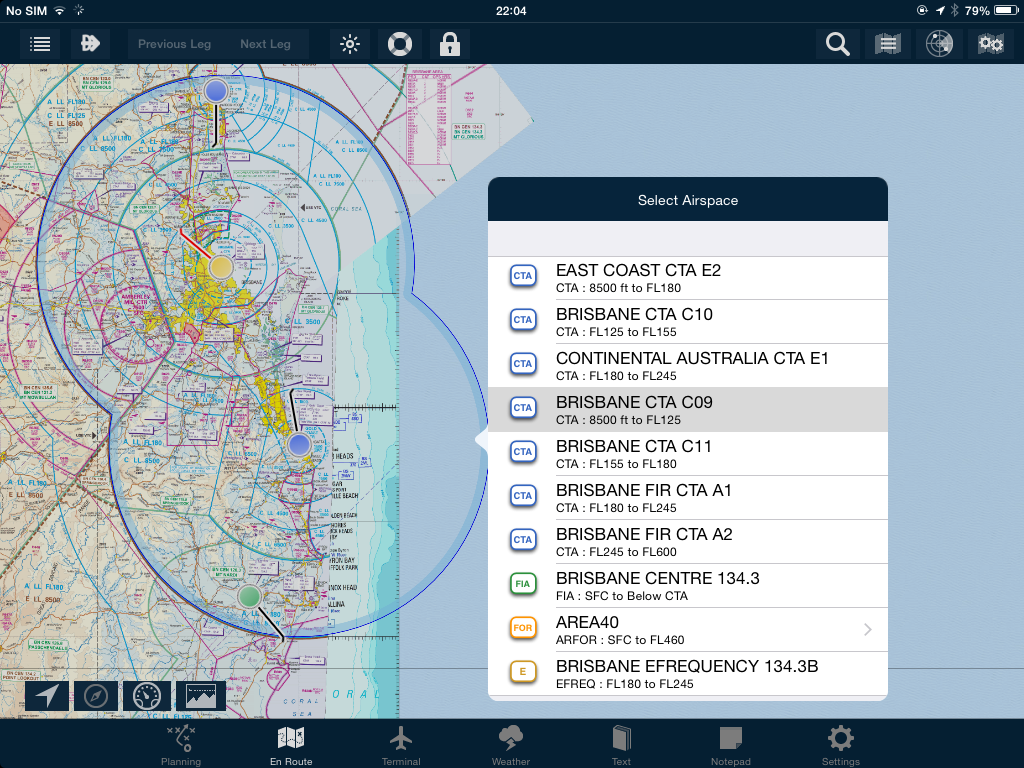Open the Terminal tab
1024x768 pixels.
pyautogui.click(x=400, y=744)
